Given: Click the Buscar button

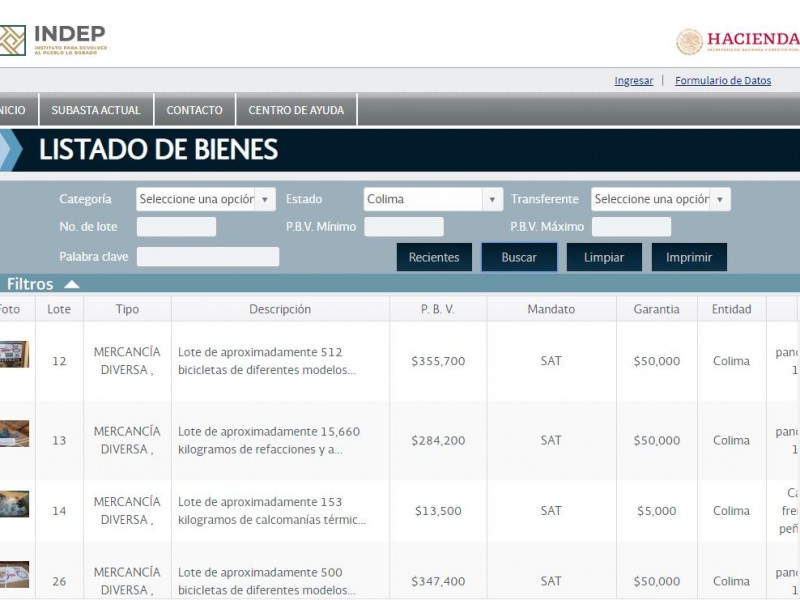Looking at the screenshot, I should pos(519,257).
